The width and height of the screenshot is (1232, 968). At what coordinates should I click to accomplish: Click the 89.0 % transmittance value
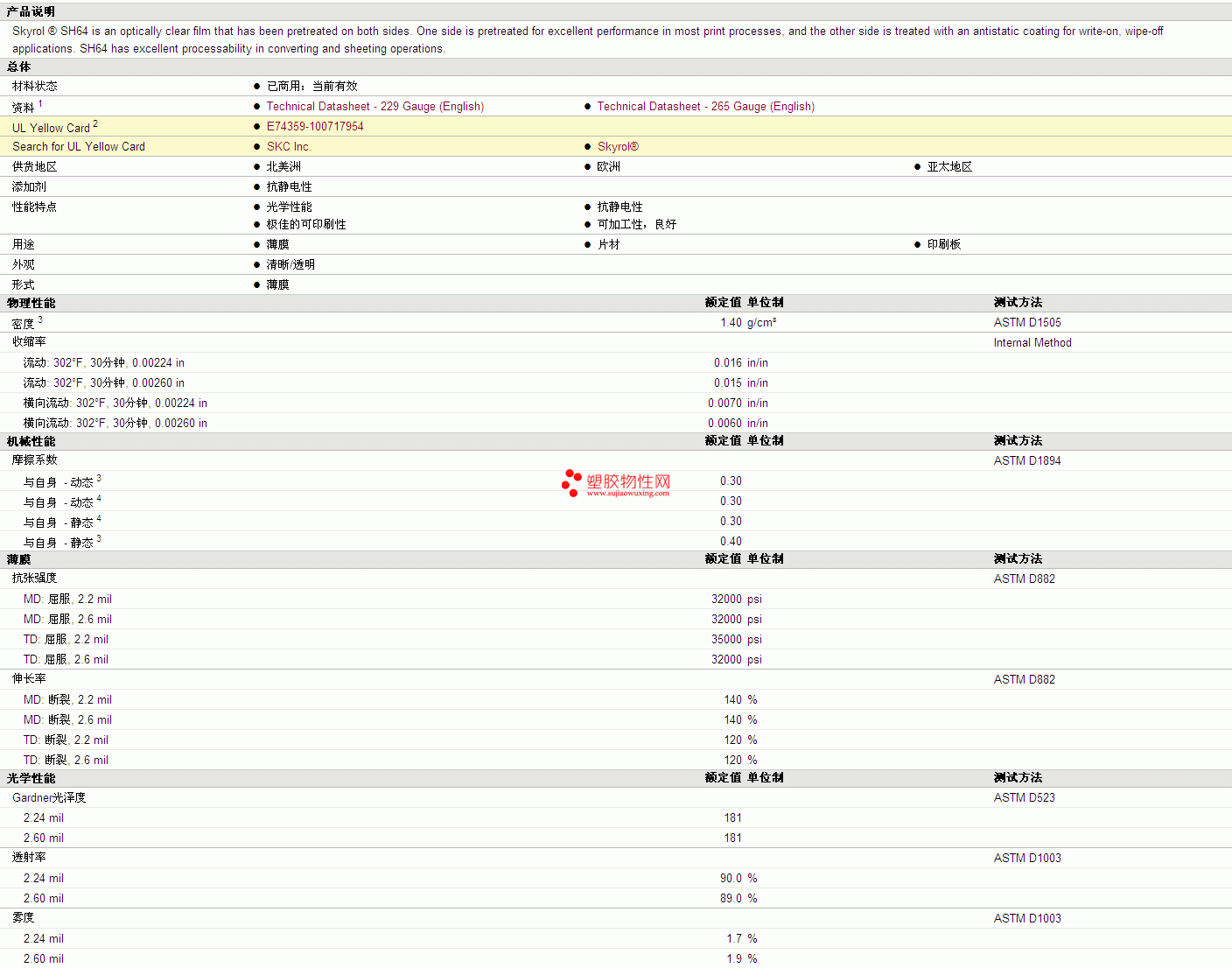point(738,898)
